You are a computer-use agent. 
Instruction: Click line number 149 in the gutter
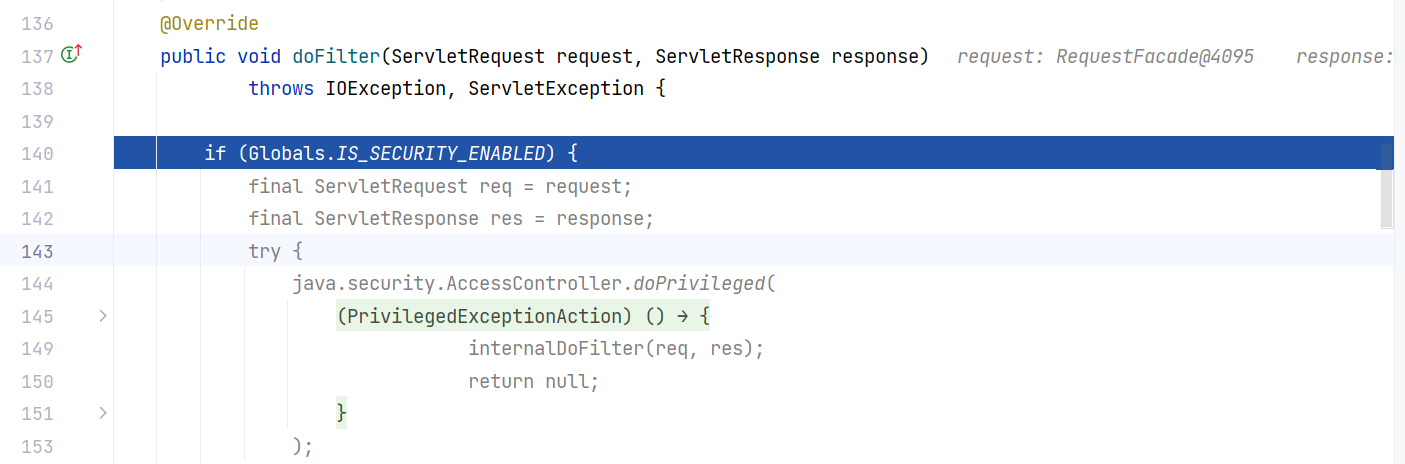[37, 349]
